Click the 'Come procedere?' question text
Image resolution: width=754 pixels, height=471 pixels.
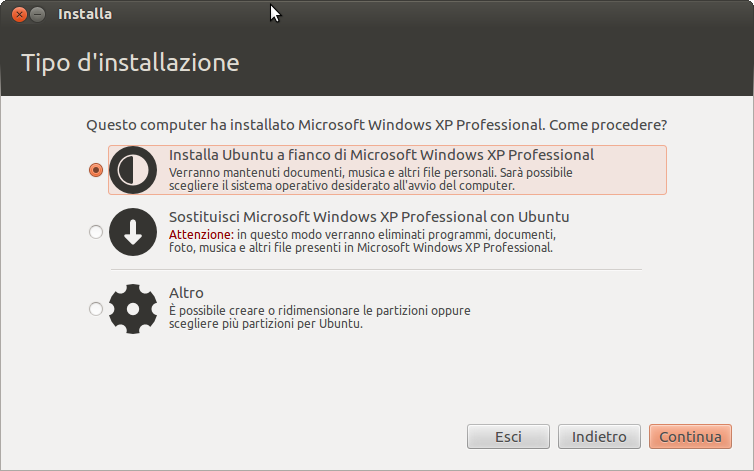point(608,125)
